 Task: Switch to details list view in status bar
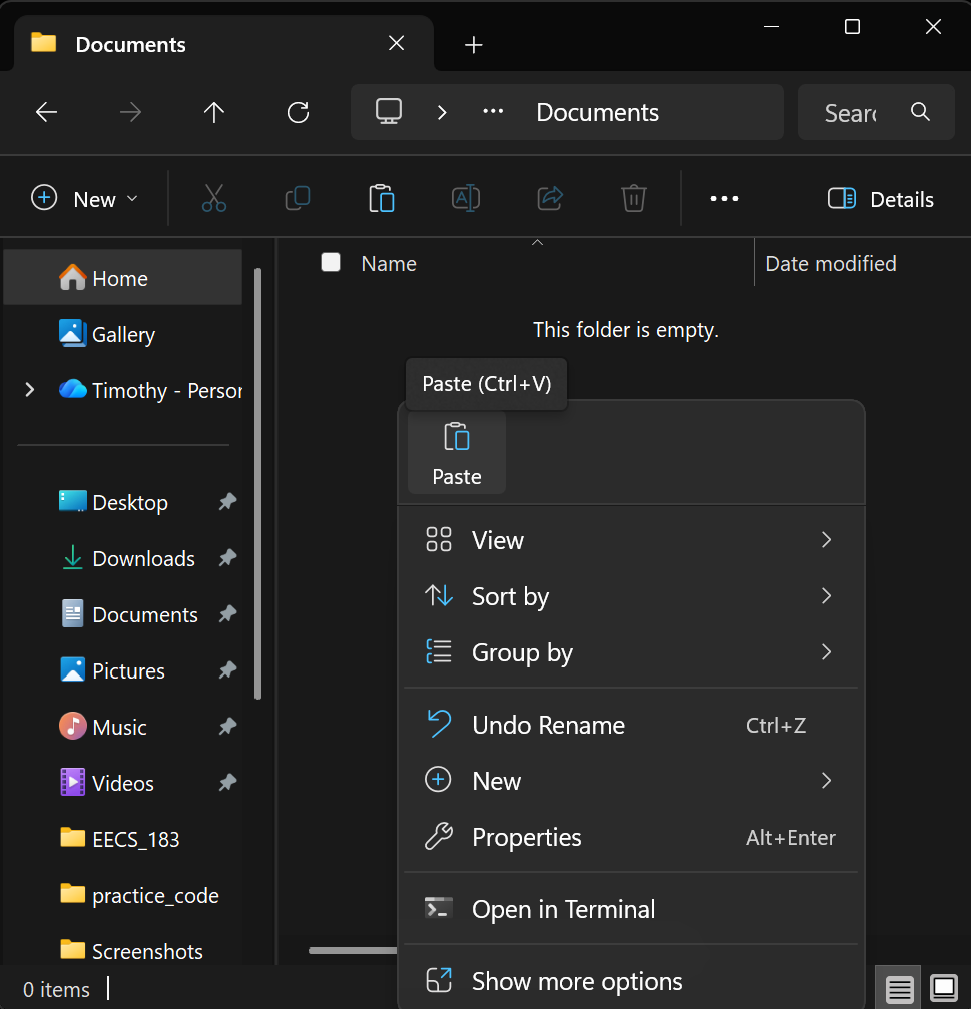pyautogui.click(x=898, y=988)
